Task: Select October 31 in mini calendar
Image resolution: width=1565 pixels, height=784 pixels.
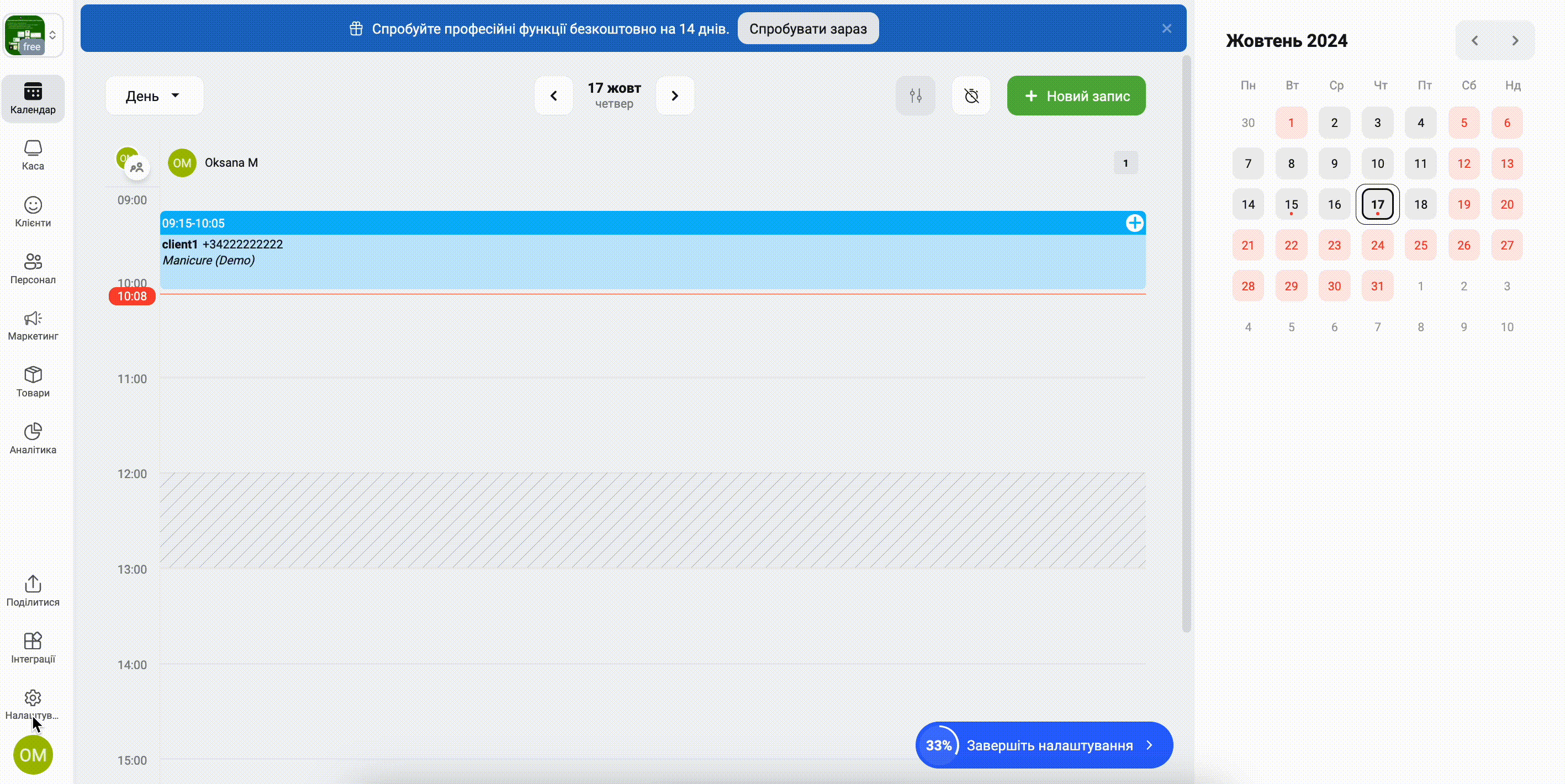Action: coord(1377,286)
